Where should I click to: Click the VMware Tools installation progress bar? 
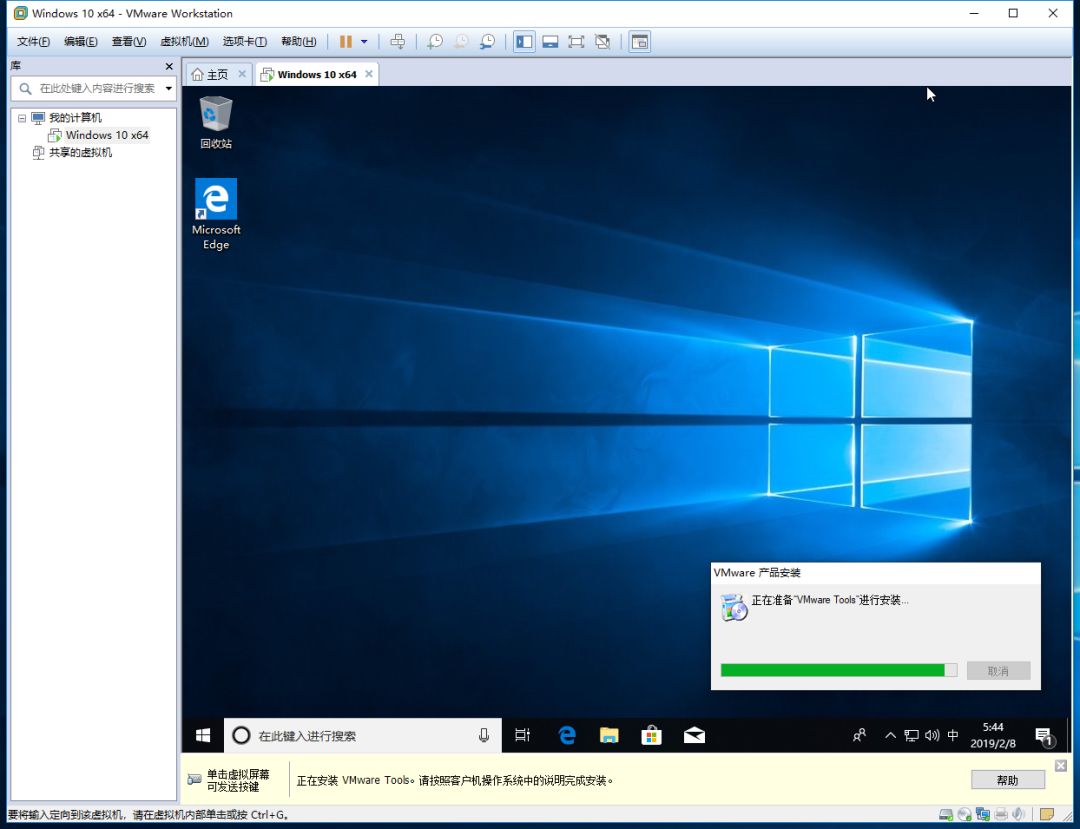tap(838, 670)
